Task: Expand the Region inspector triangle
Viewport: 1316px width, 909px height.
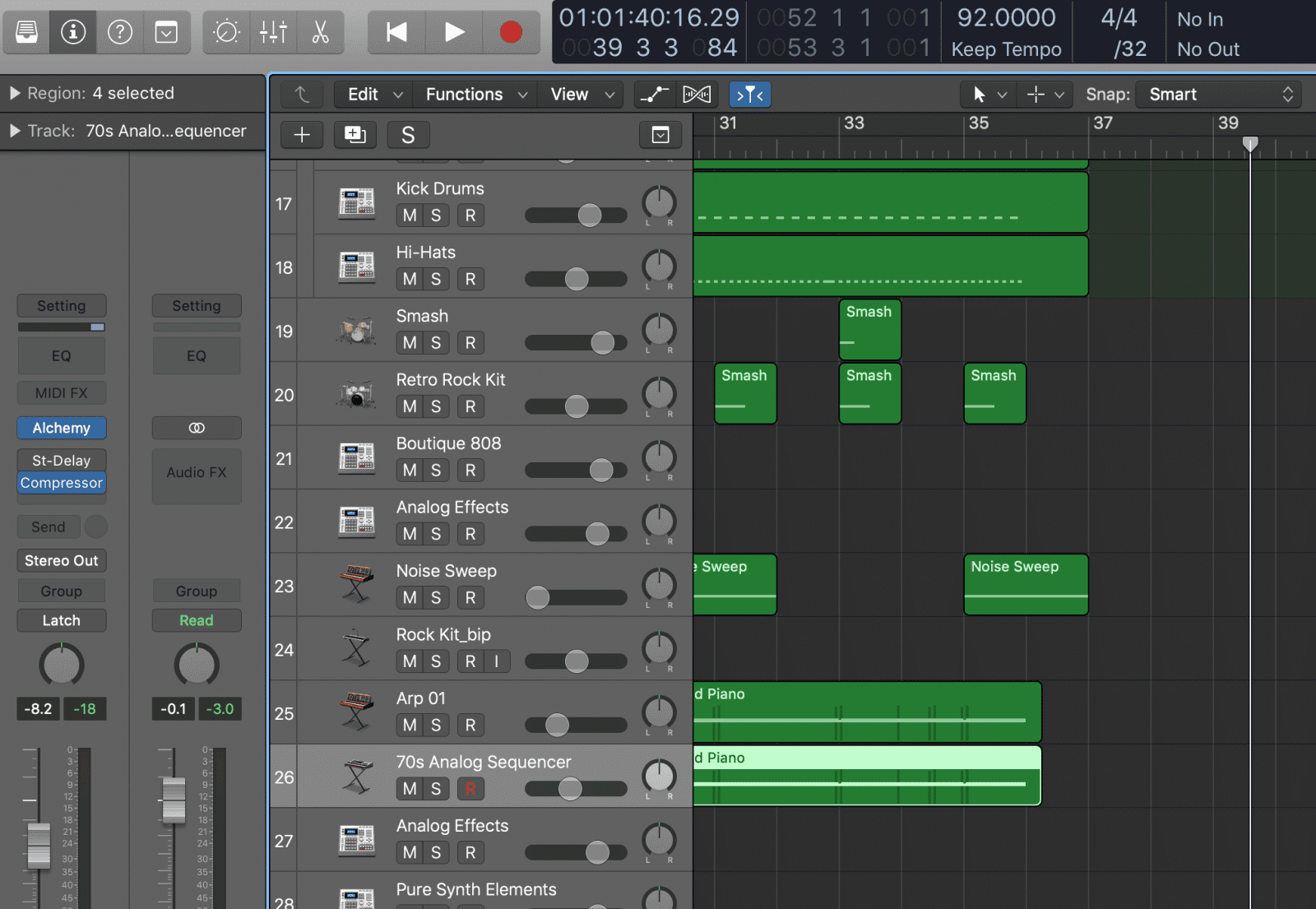Action: pos(15,93)
